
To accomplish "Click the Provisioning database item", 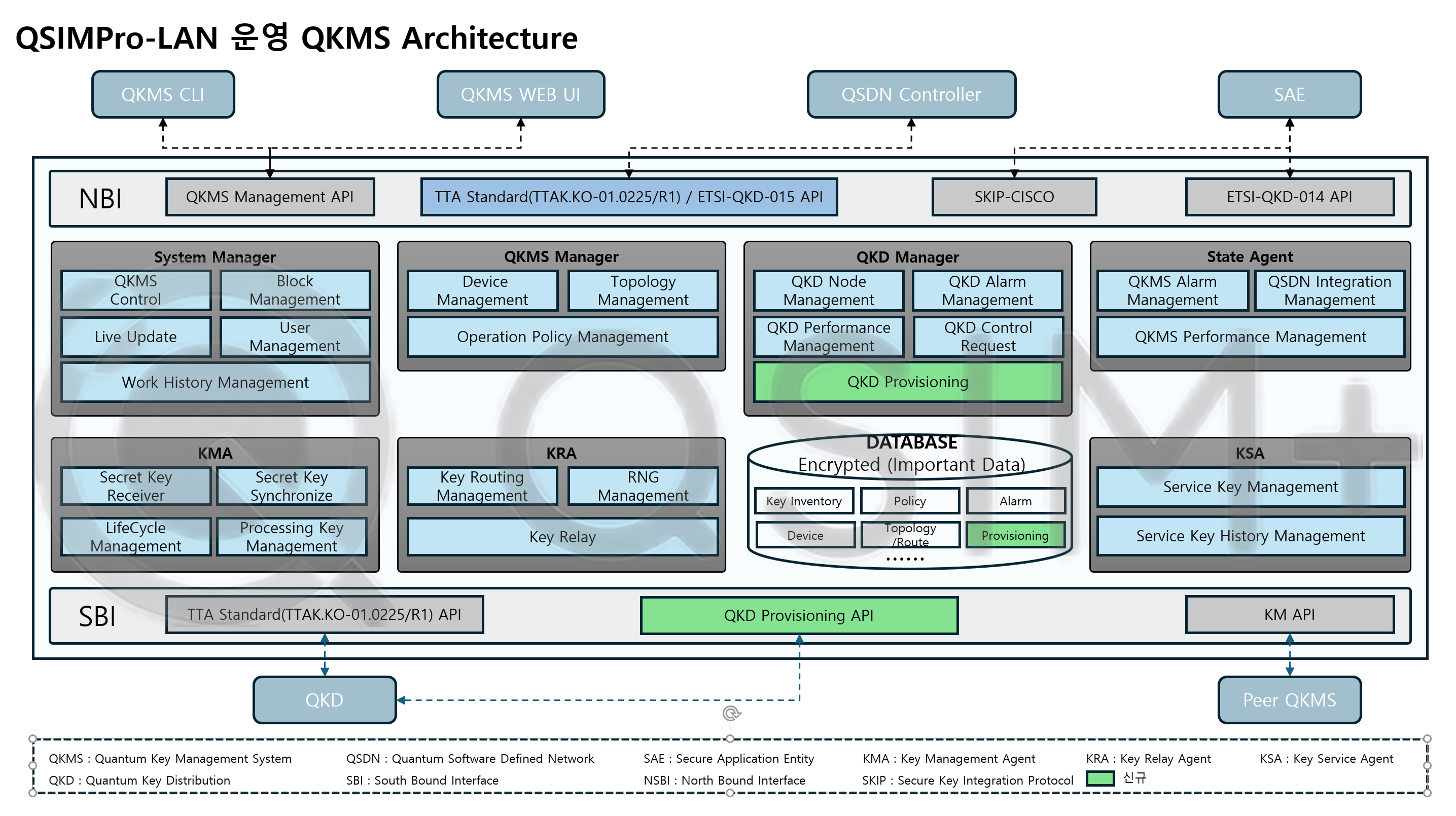I will pyautogui.click(x=1015, y=535).
